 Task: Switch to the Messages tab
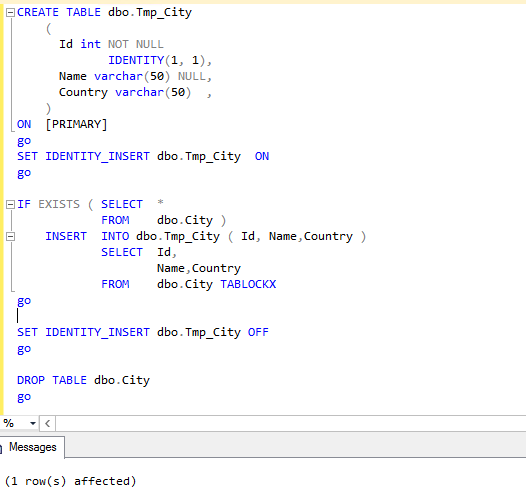tap(33, 447)
